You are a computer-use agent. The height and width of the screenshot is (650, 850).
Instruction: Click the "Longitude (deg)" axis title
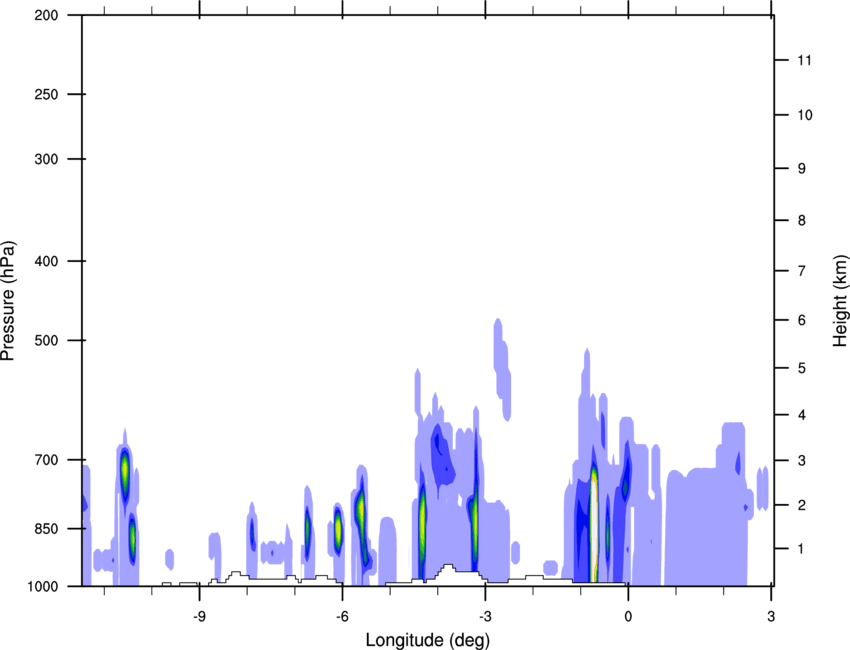pos(428,640)
